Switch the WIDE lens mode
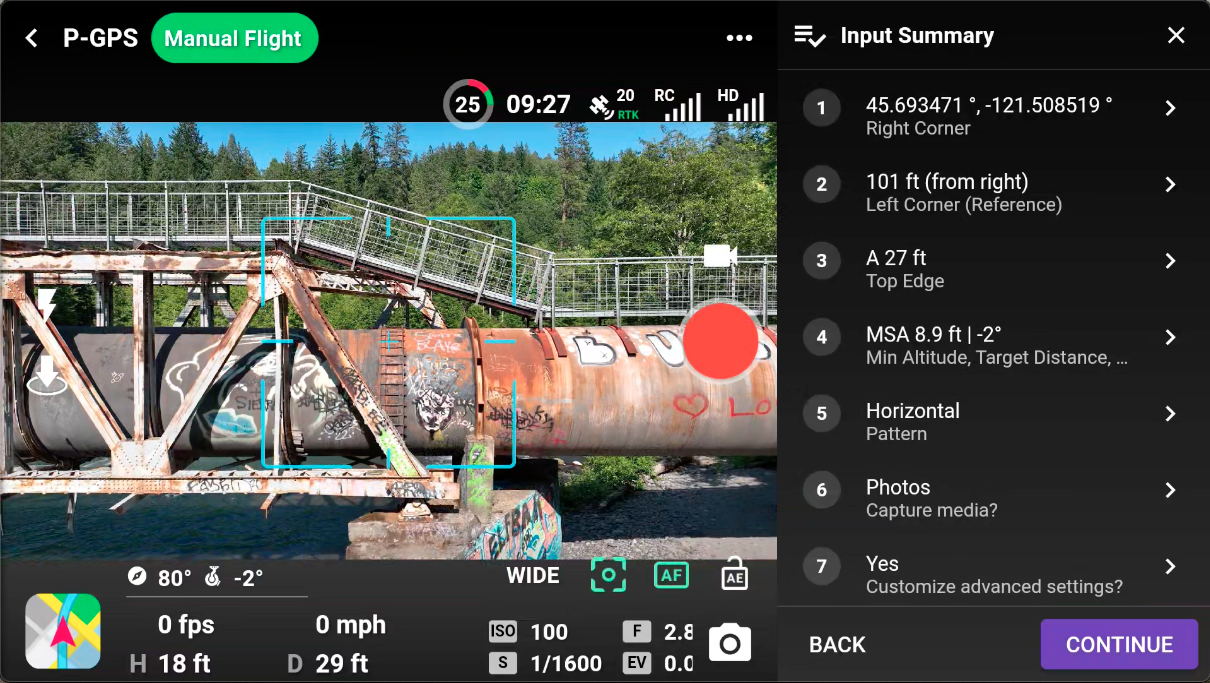This screenshot has width=1210, height=683. (x=533, y=576)
